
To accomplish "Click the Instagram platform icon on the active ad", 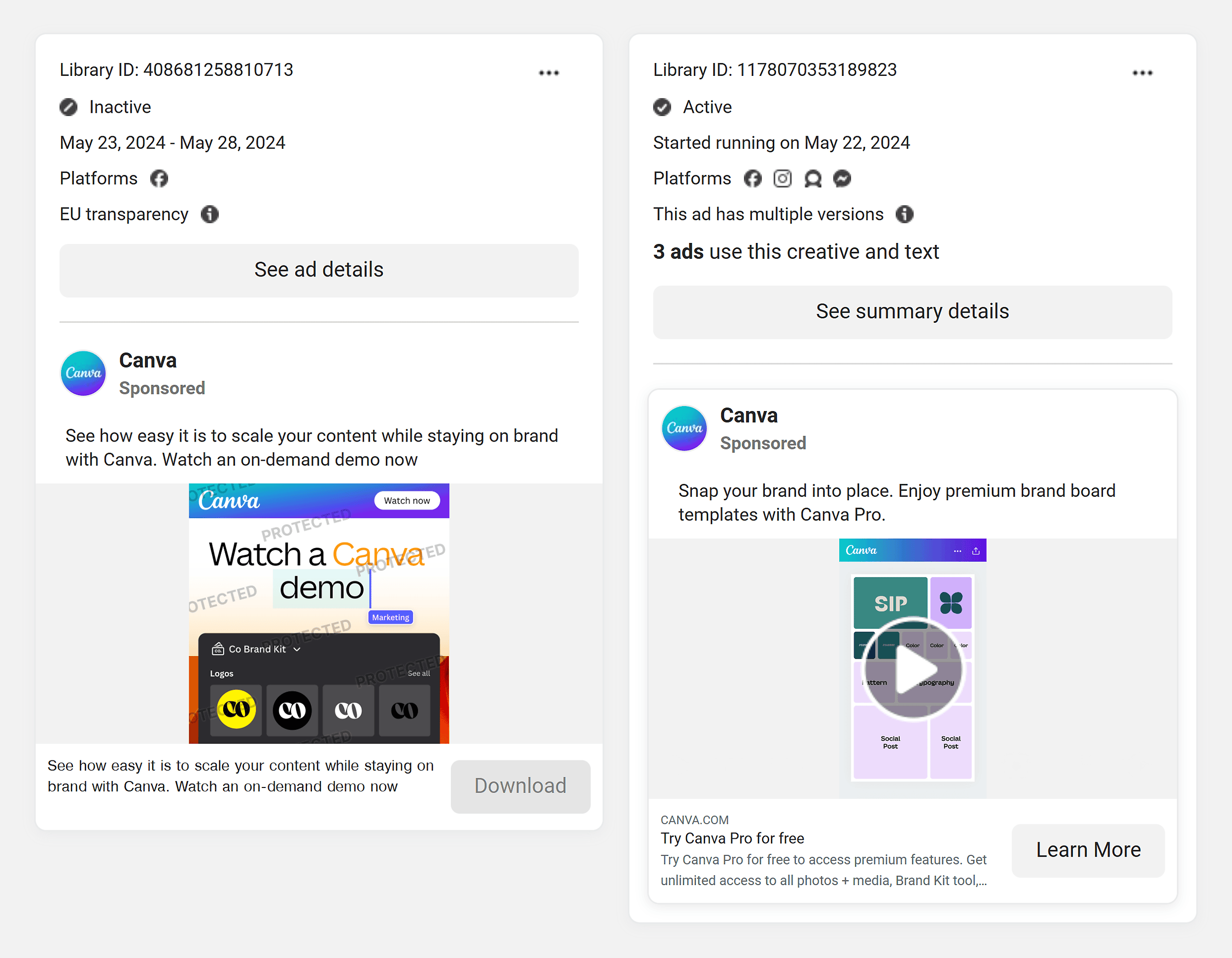I will click(783, 178).
